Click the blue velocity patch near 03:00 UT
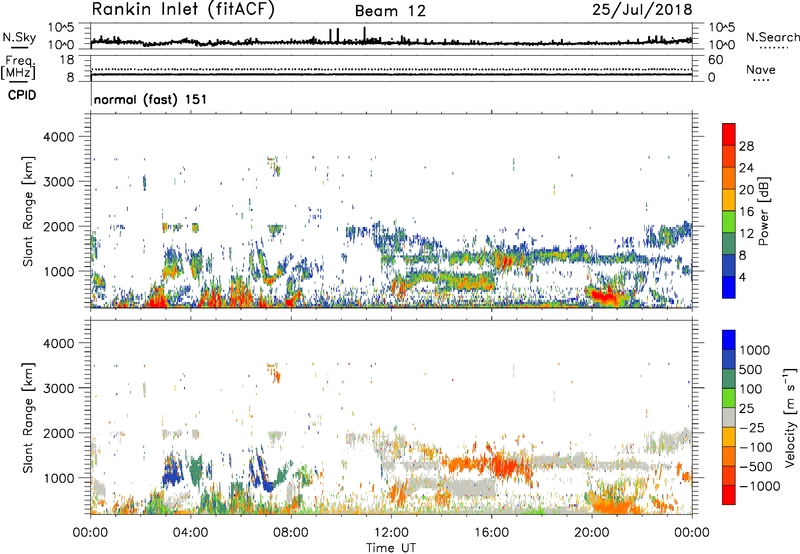Screen dimensions: 800x554 (x=171, y=472)
